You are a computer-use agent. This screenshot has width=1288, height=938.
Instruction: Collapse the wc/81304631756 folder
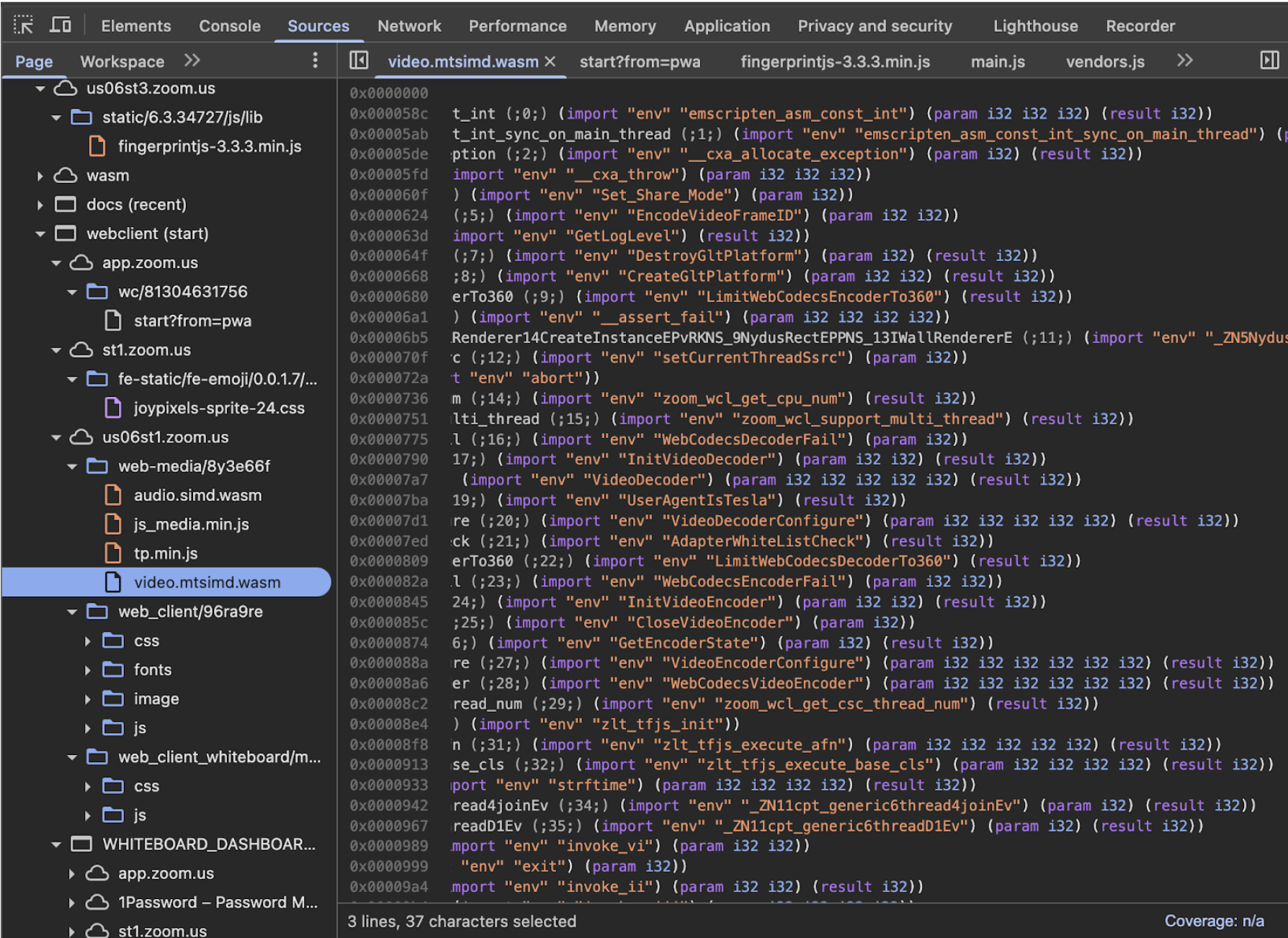tap(72, 292)
